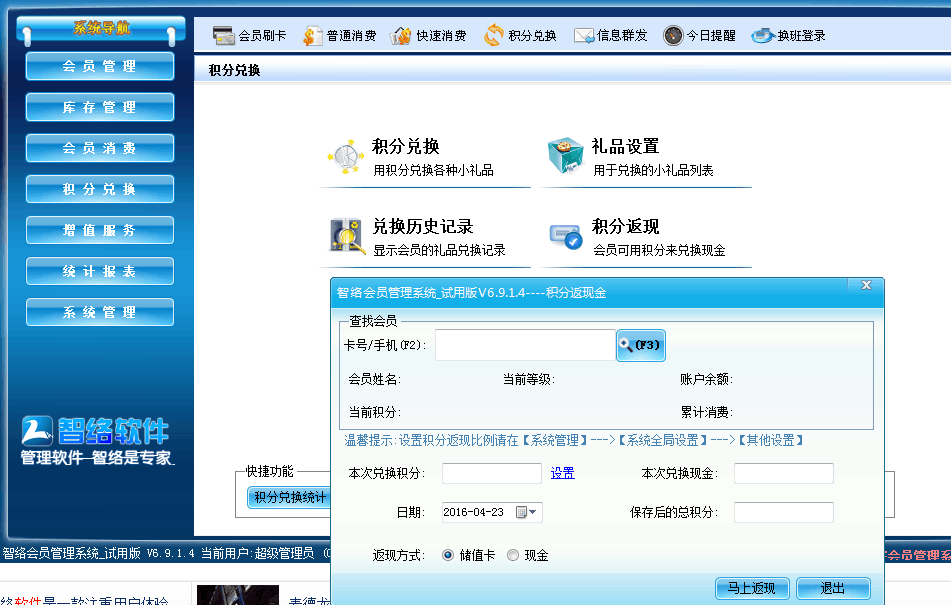Click the 会员刷卡 card icon in toolbar
Viewport: 951px width, 605px height.
[224, 36]
